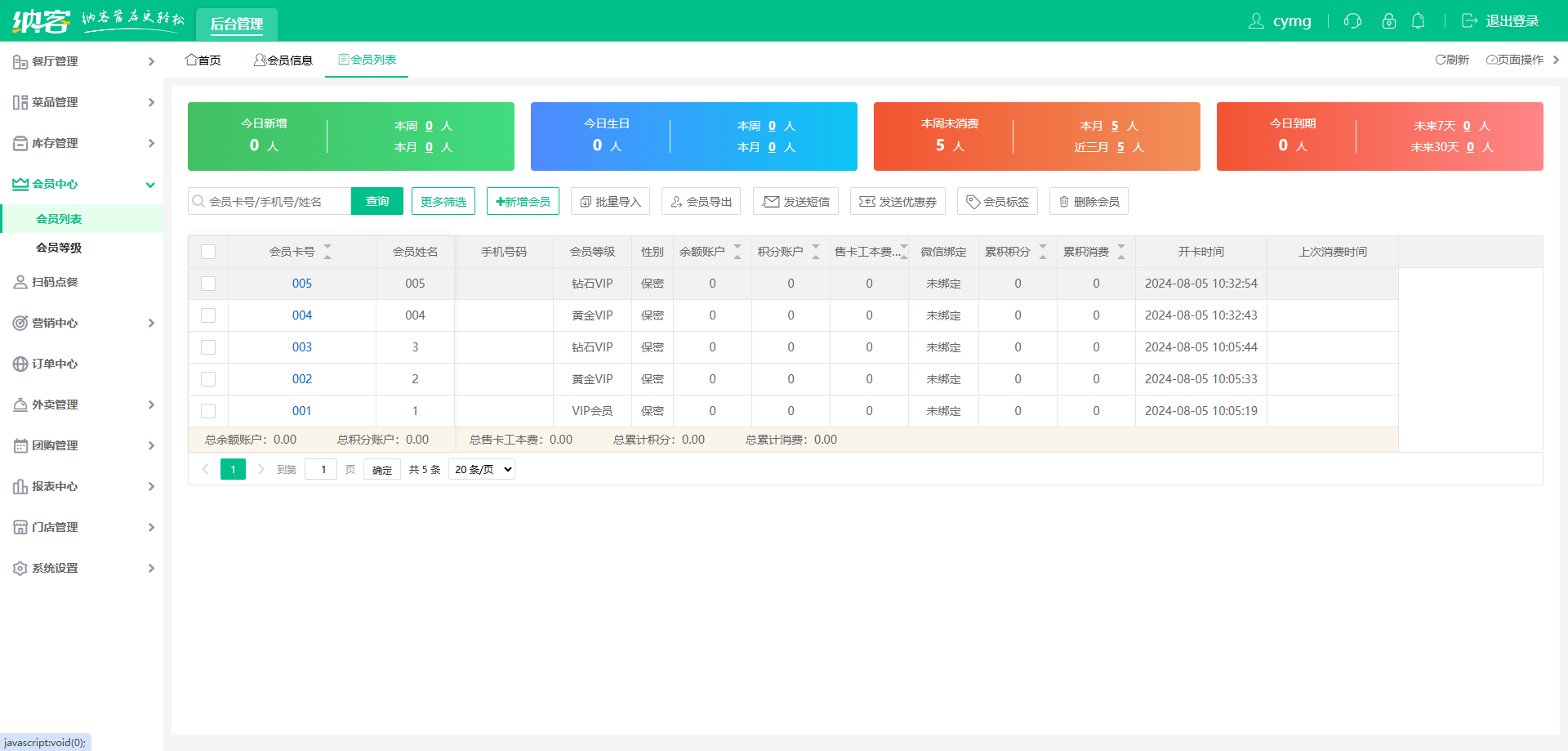
Task: Open member card number 004 link
Action: point(302,315)
